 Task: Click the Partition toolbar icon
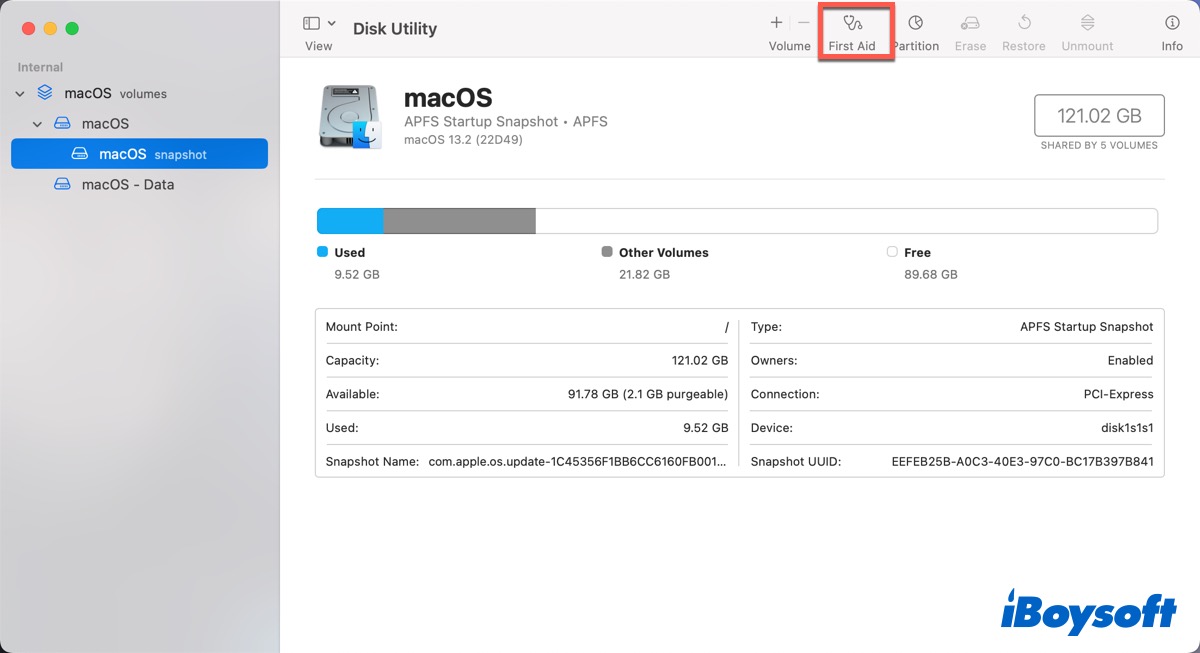[915, 24]
